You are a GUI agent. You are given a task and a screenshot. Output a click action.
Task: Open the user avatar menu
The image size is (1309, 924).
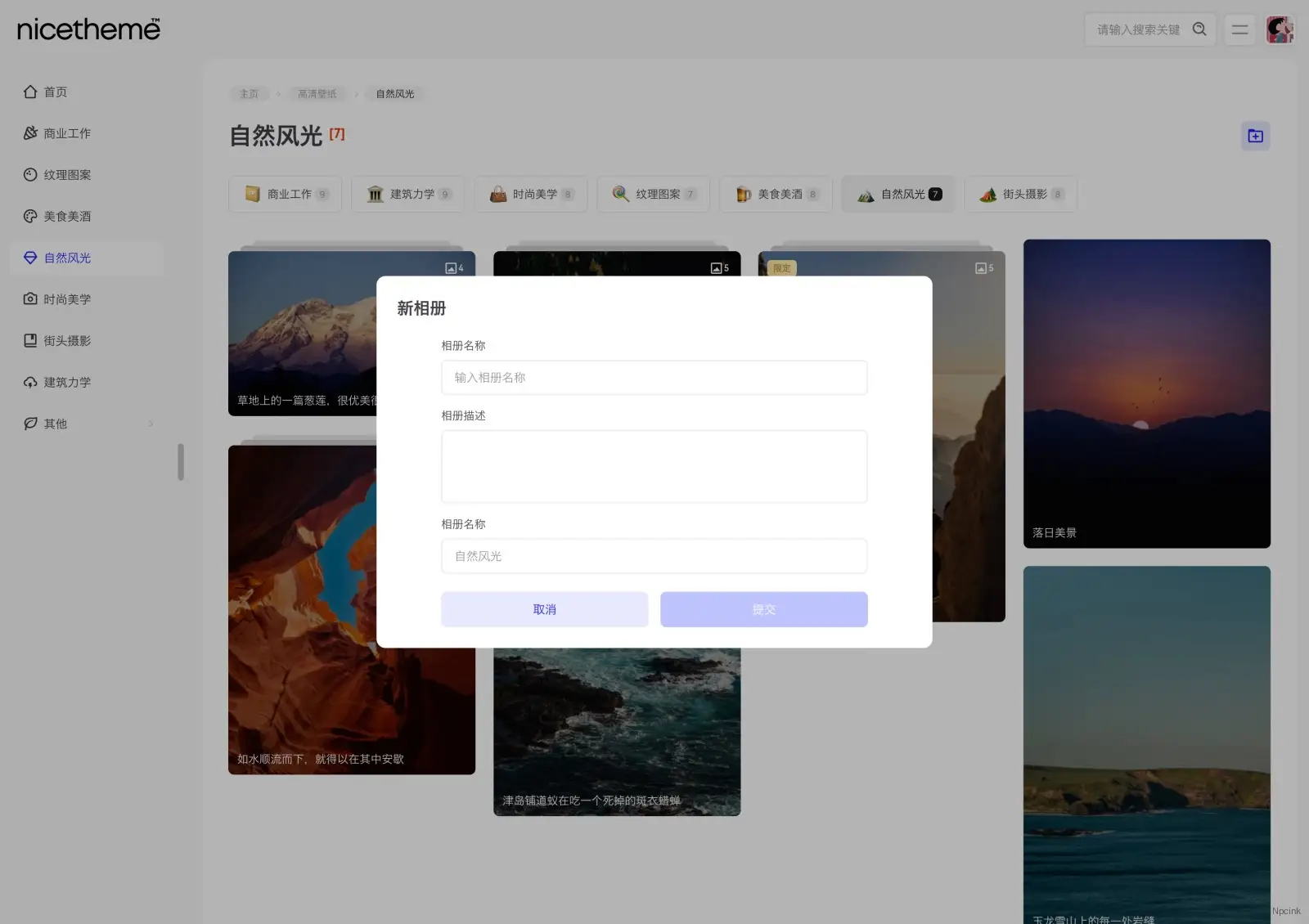click(x=1280, y=29)
